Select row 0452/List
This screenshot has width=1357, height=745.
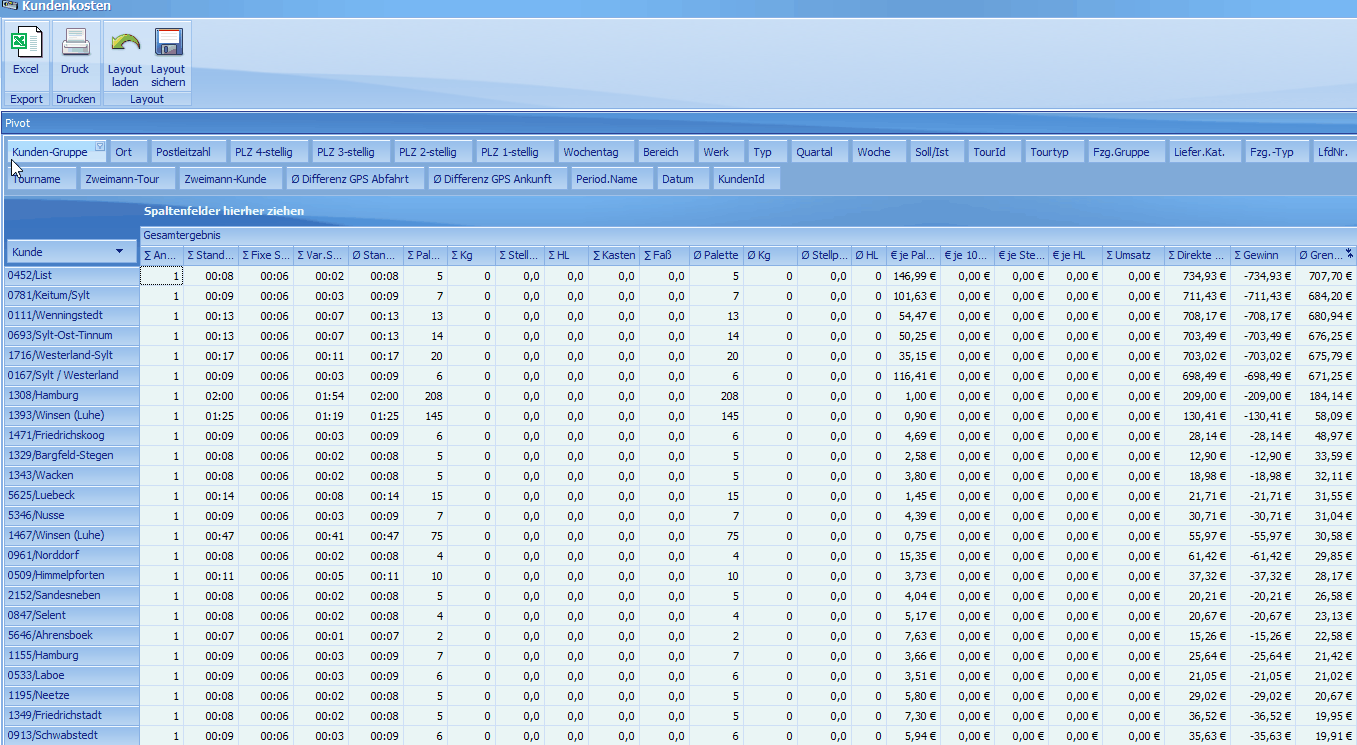70,275
